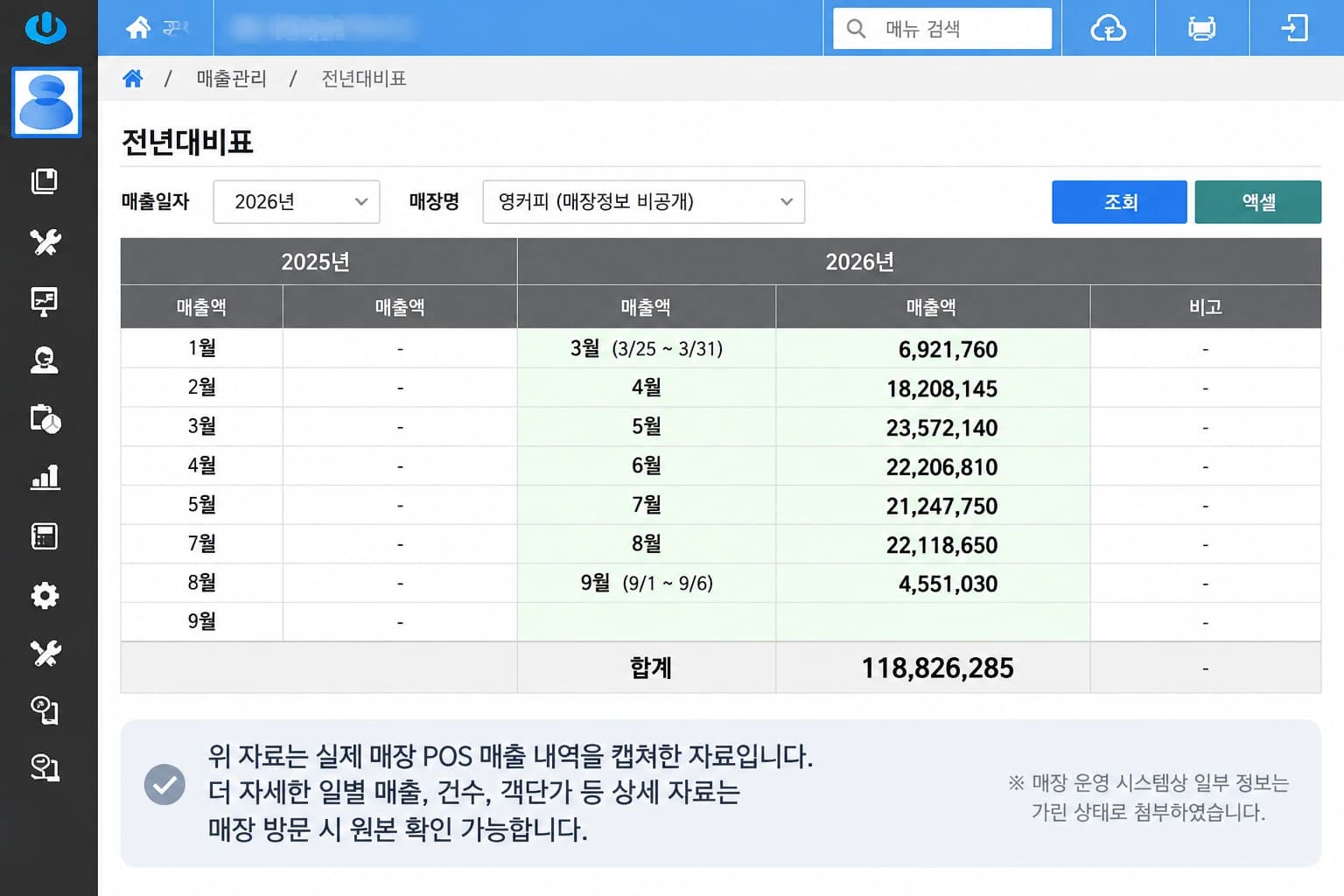This screenshot has width=1344, height=896.
Task: Select the 9월 (9/1 ~ 9/6) cell
Action: 647,583
